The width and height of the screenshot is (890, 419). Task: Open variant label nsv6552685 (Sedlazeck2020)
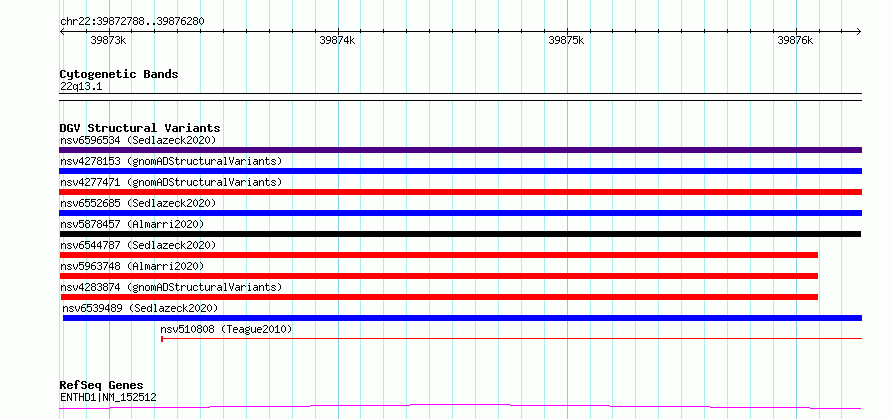[x=138, y=203]
